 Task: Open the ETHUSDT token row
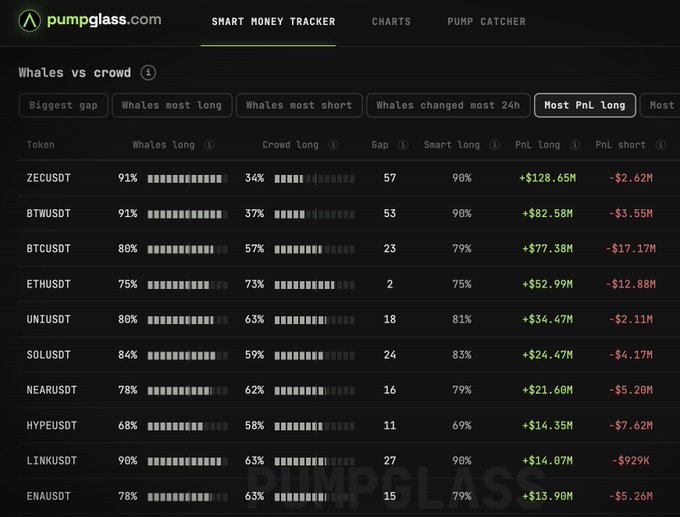point(349,284)
